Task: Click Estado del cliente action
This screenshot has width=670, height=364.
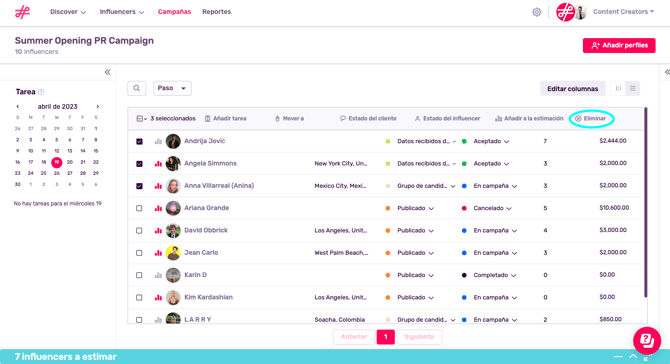Action: tap(368, 118)
